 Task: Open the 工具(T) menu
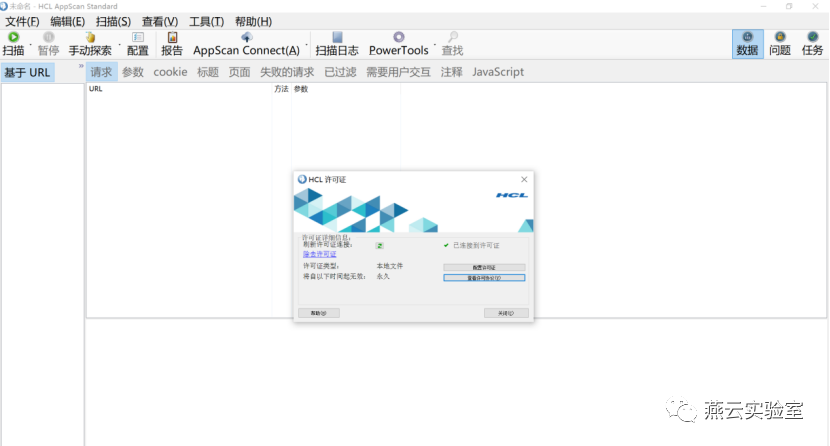click(206, 22)
